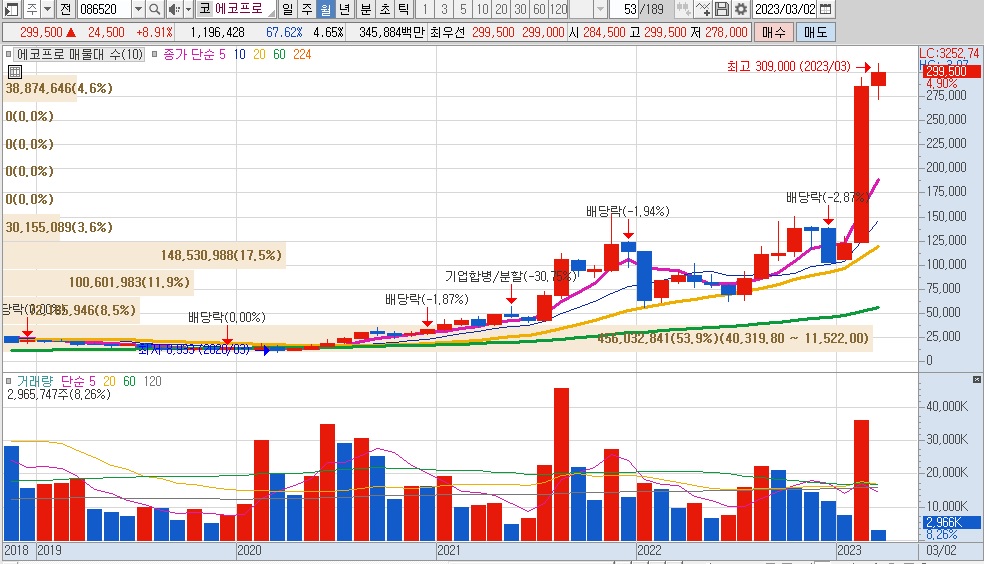The width and height of the screenshot is (984, 564).
Task: Click the 38,874,646(4.6%) volume profile label
Action: pos(59,88)
